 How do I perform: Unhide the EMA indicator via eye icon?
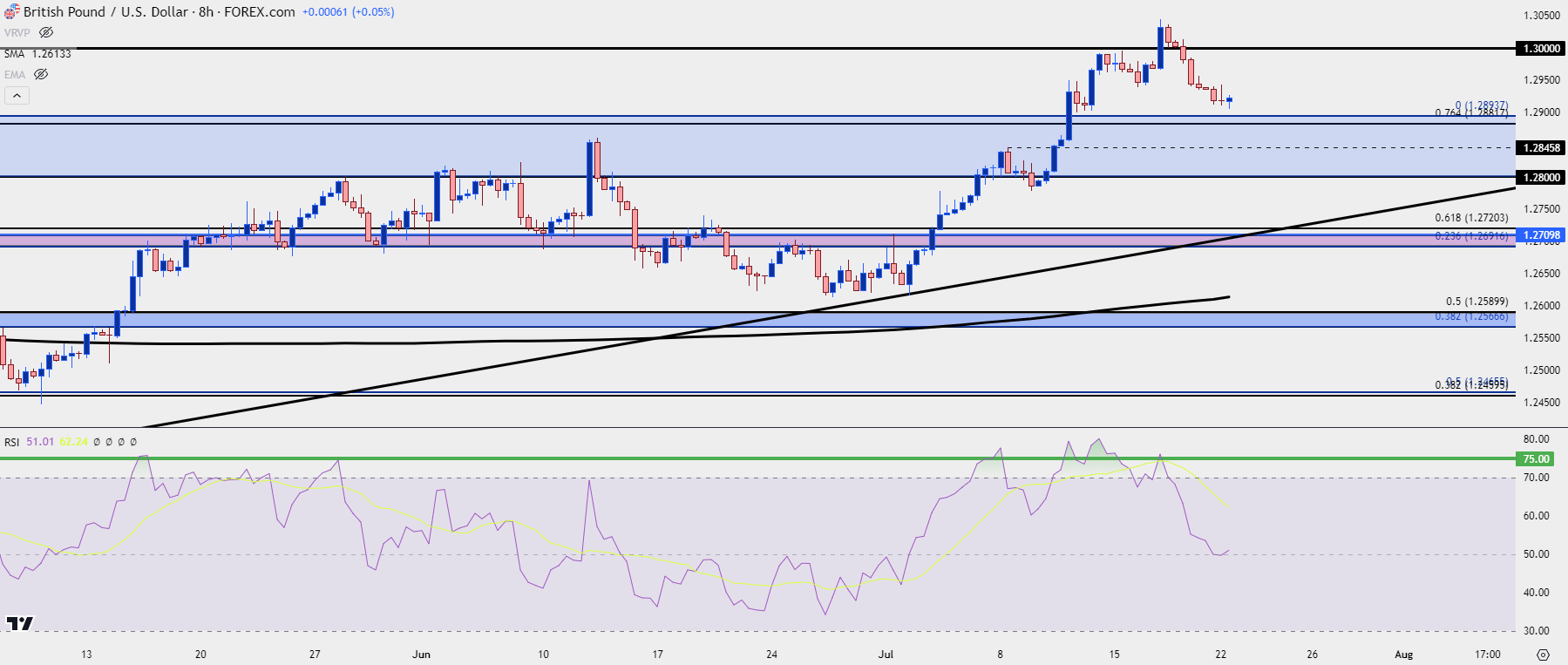40,74
